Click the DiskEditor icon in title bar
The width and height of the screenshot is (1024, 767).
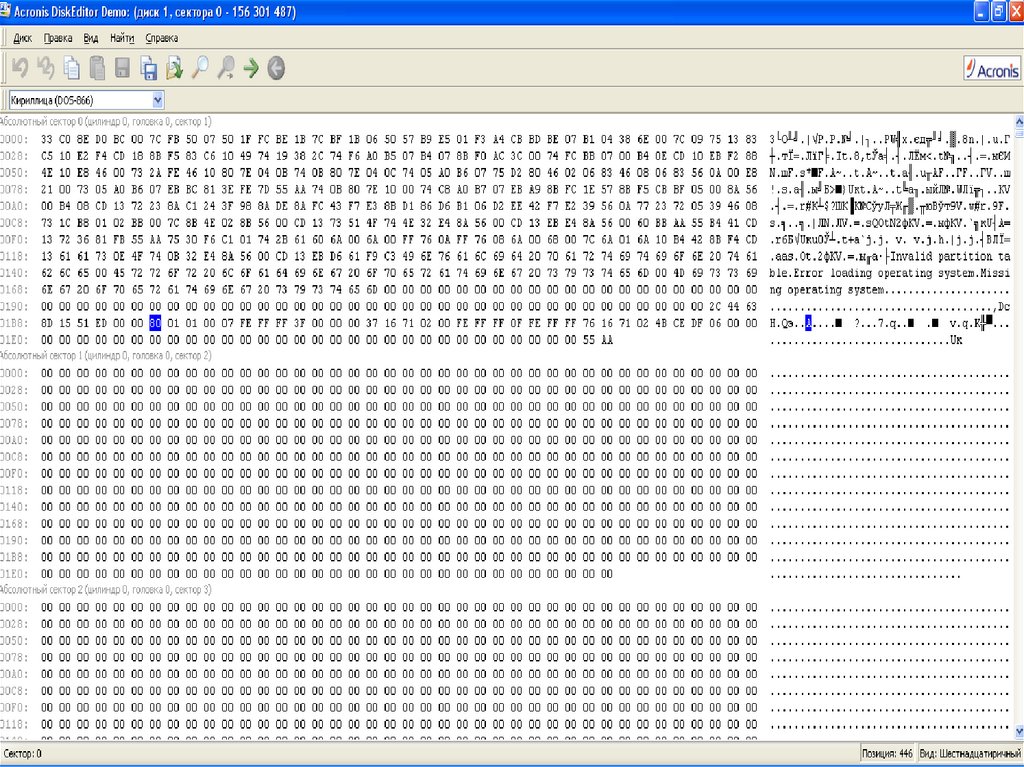[x=6, y=11]
